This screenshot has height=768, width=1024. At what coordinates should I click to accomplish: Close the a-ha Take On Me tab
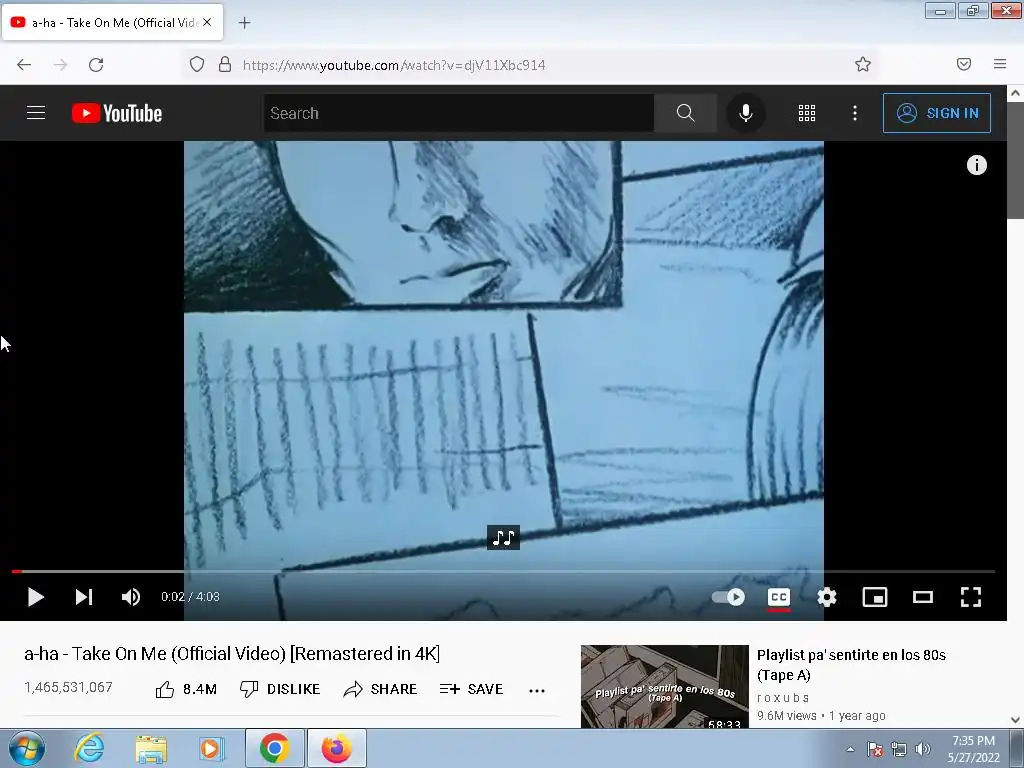tap(207, 22)
